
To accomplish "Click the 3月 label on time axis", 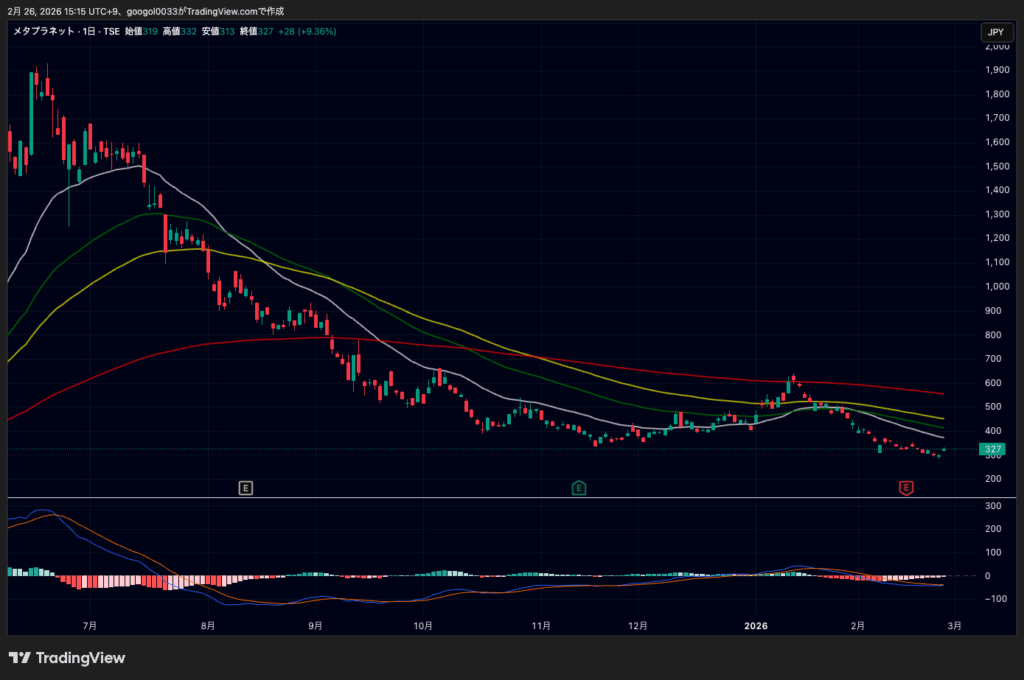I will [954, 626].
